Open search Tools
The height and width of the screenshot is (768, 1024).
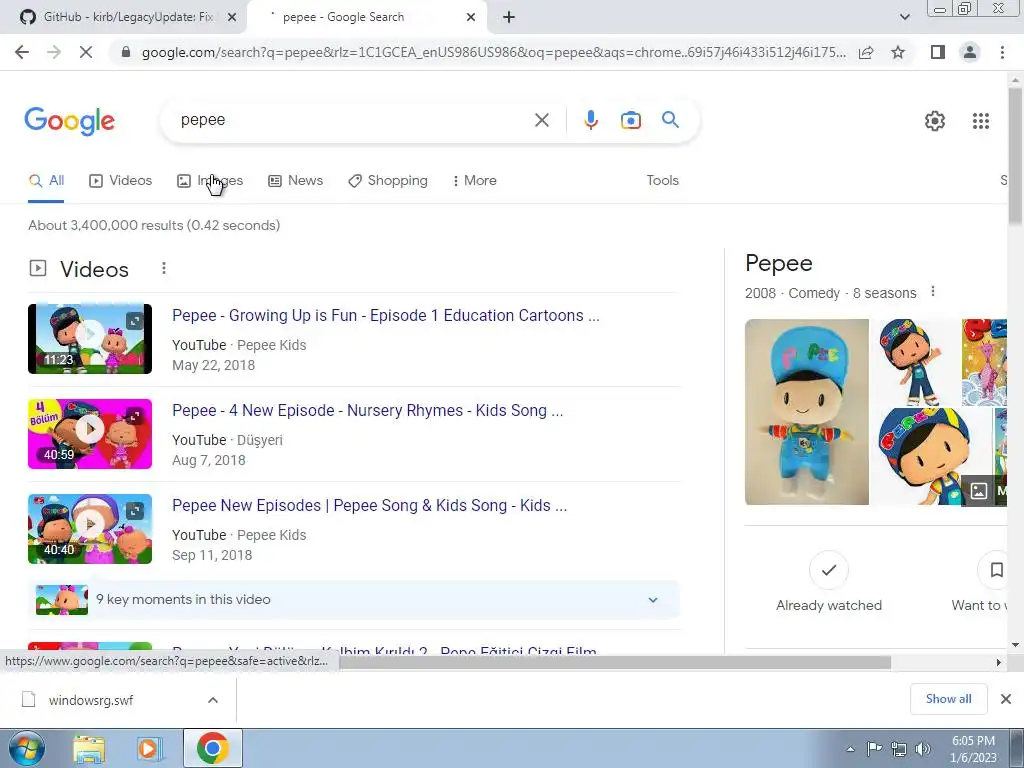[662, 180]
